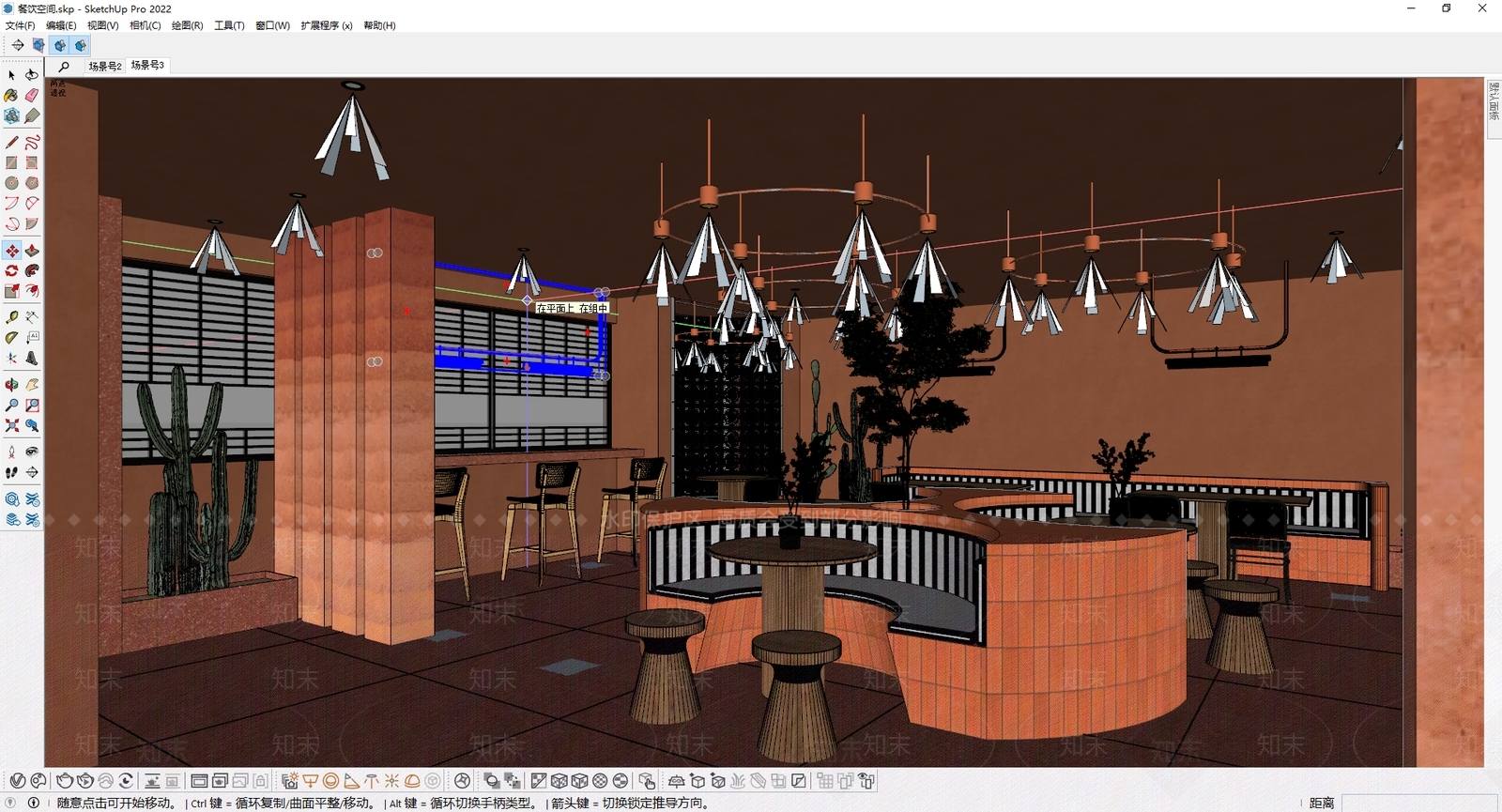Screen dimensions: 1502x812
Task: Choose the Rotate tool
Action: (11, 270)
